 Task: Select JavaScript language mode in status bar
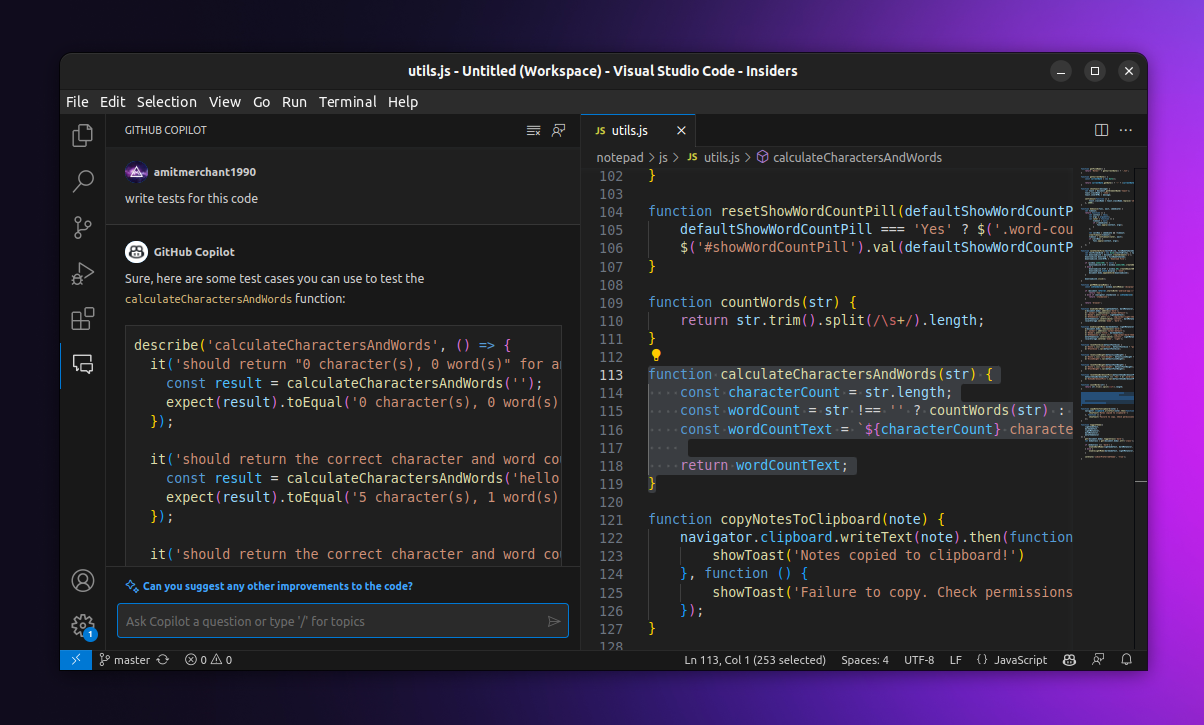tap(1020, 660)
